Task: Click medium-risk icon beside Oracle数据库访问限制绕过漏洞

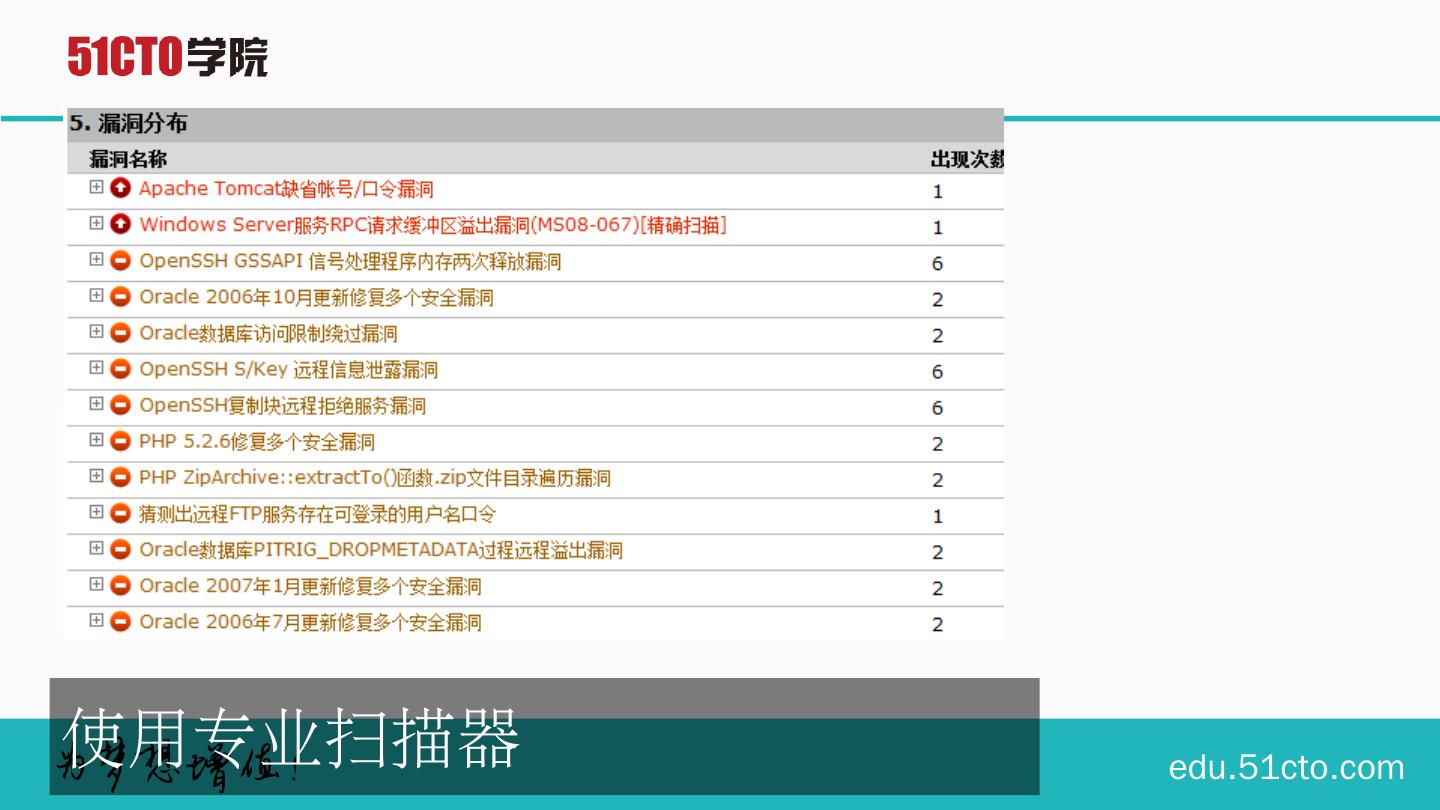Action: click(x=121, y=333)
